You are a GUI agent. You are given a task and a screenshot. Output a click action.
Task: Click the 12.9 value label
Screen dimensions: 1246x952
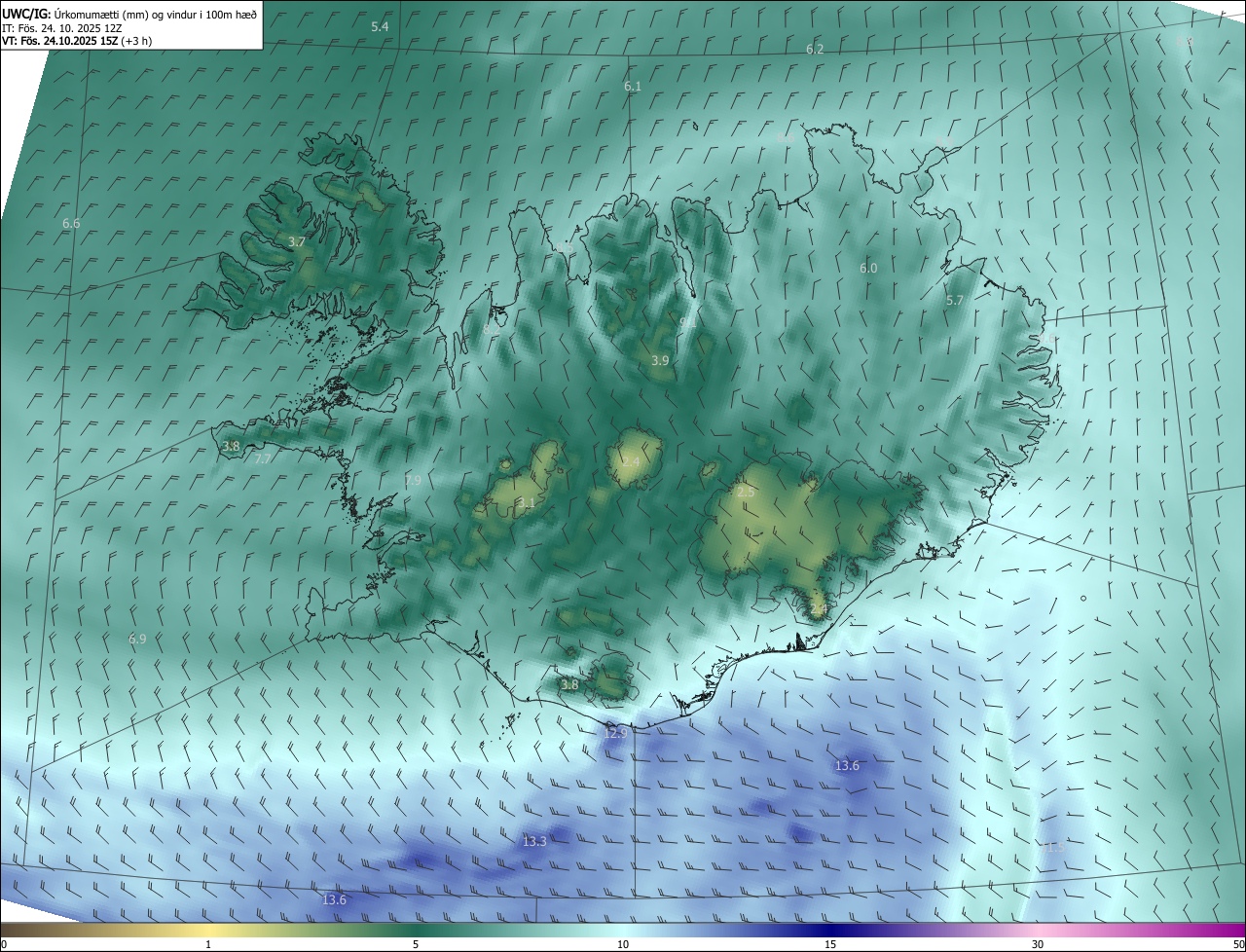click(x=614, y=733)
